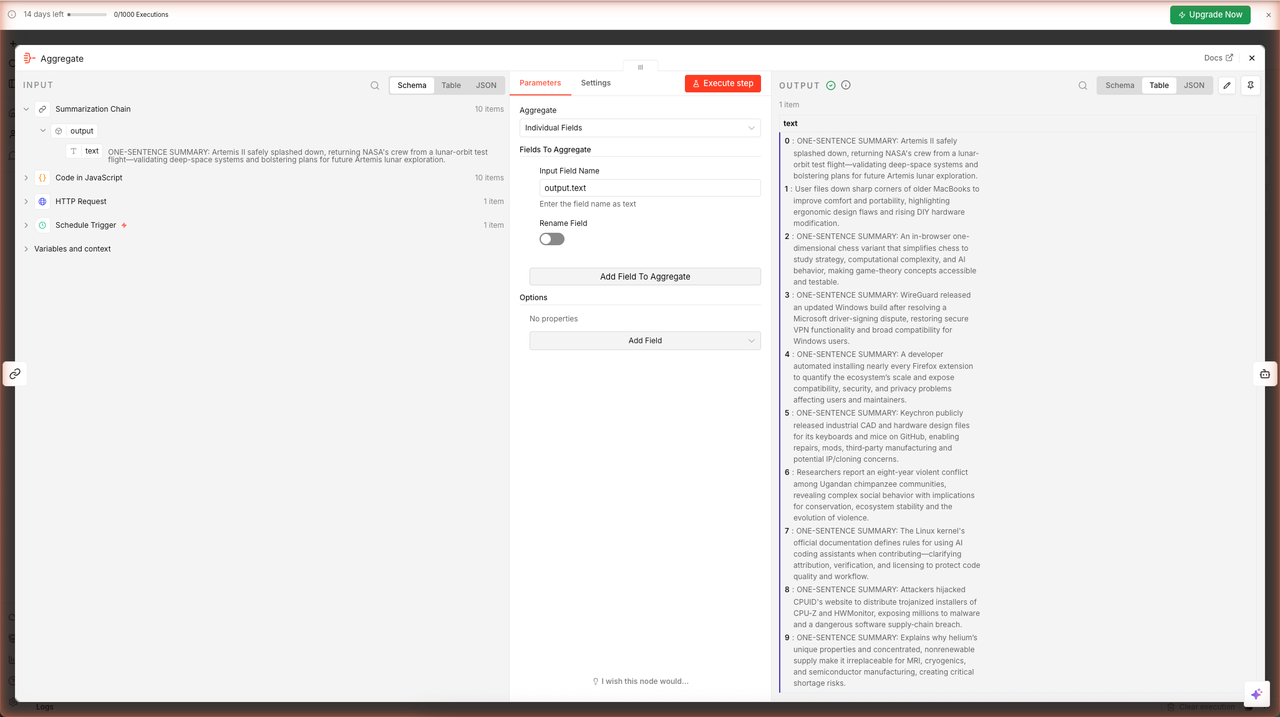Click the robot icon on right edge
The image size is (1280, 717).
click(1265, 374)
